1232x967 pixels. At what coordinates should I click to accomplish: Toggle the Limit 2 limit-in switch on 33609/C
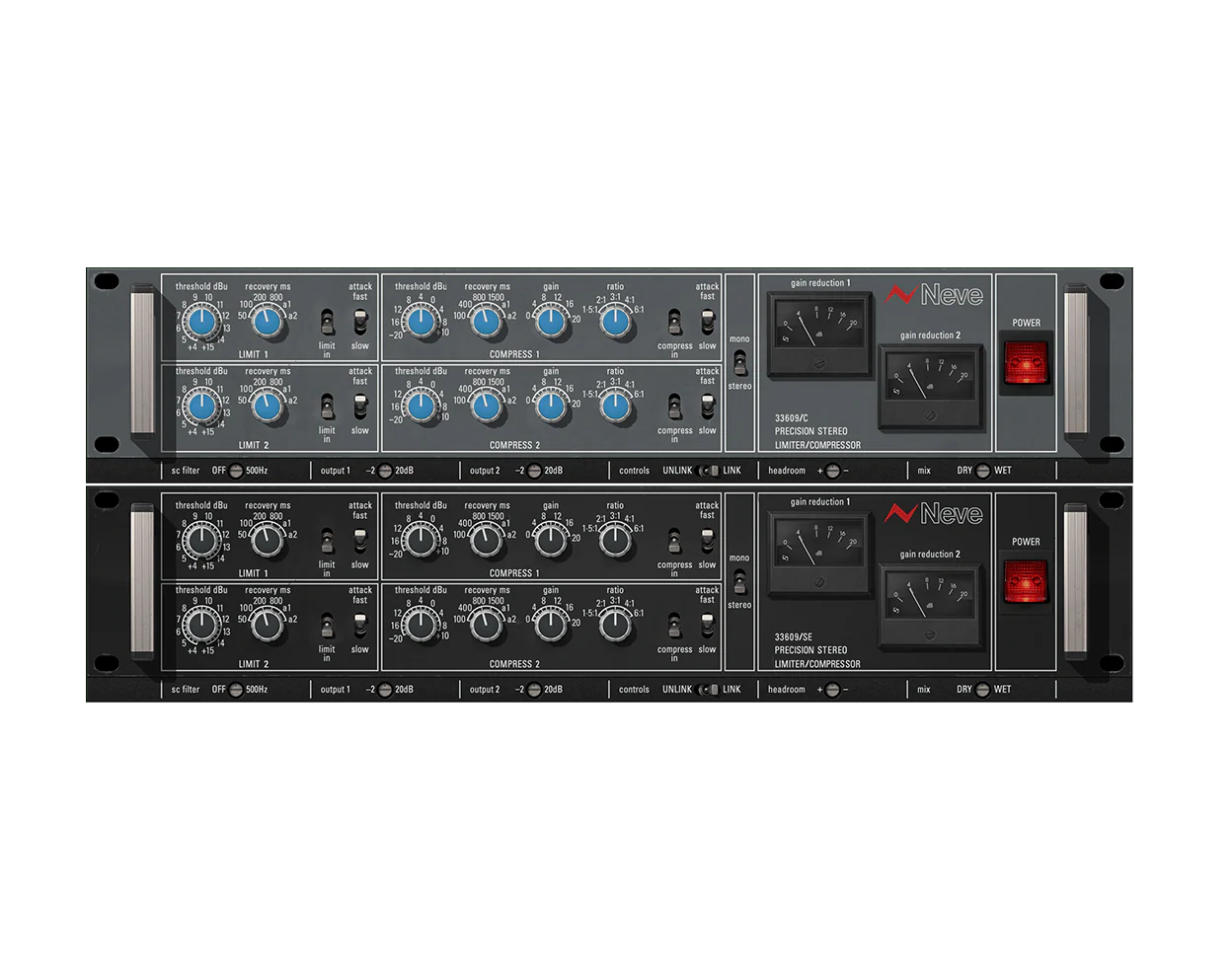tap(327, 407)
